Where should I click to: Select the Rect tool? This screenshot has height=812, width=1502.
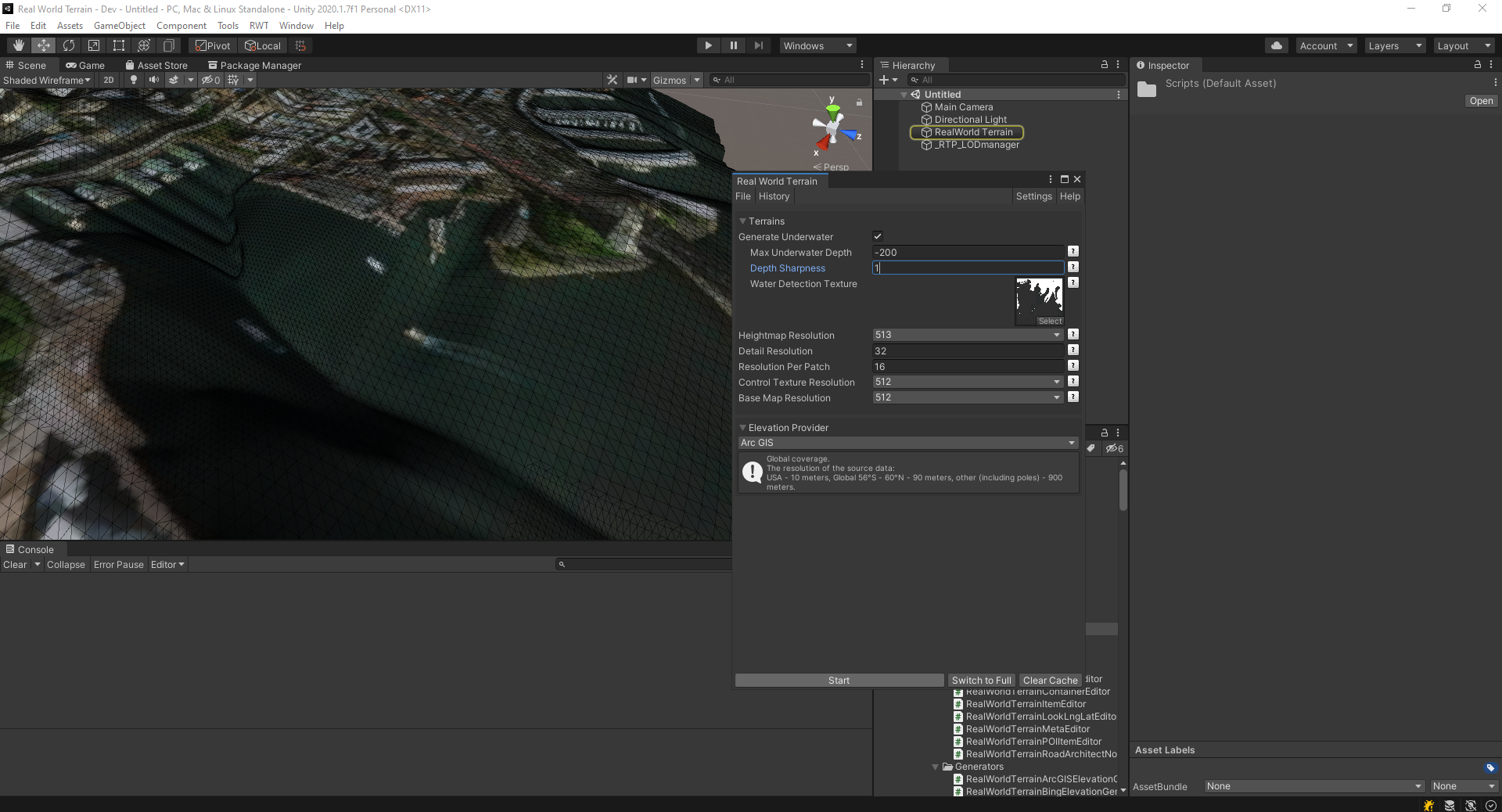pos(119,45)
